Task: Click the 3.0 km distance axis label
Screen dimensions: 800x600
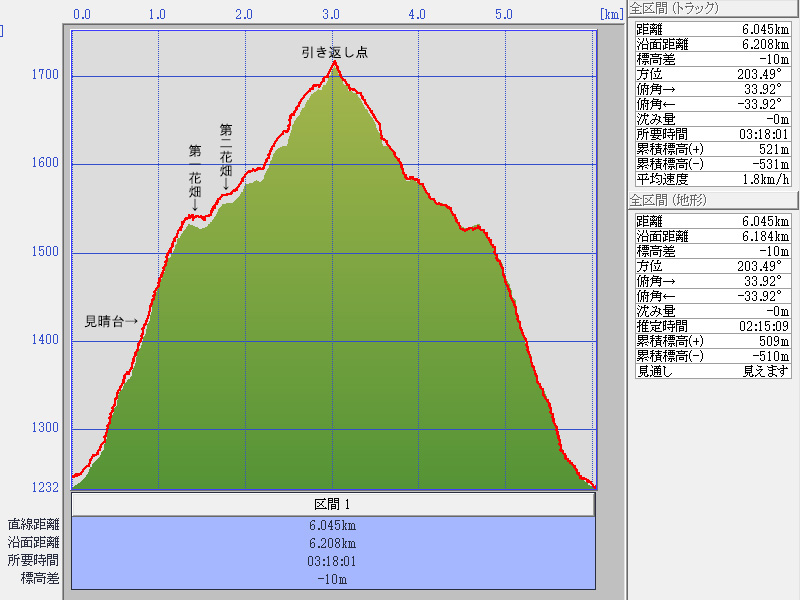Action: point(332,15)
